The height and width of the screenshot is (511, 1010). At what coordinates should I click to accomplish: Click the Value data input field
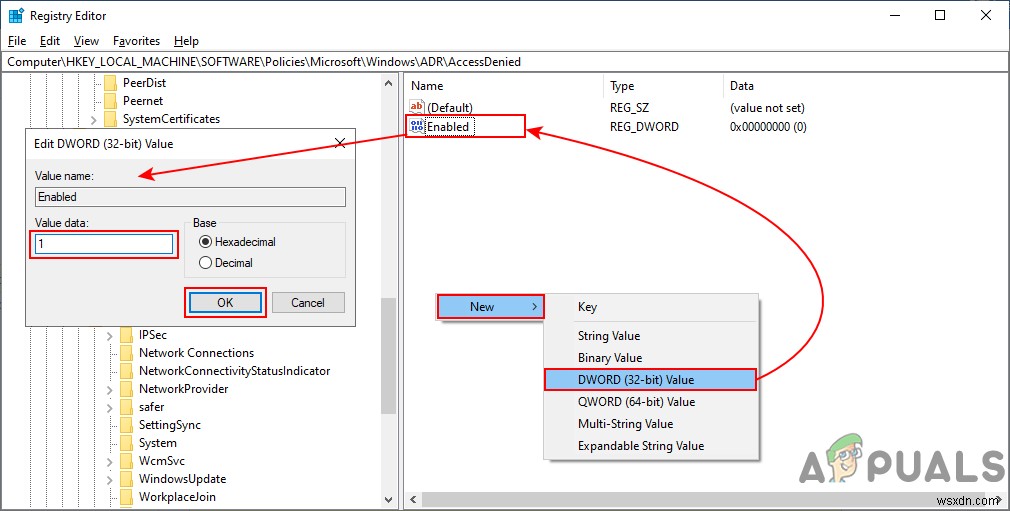coord(104,244)
